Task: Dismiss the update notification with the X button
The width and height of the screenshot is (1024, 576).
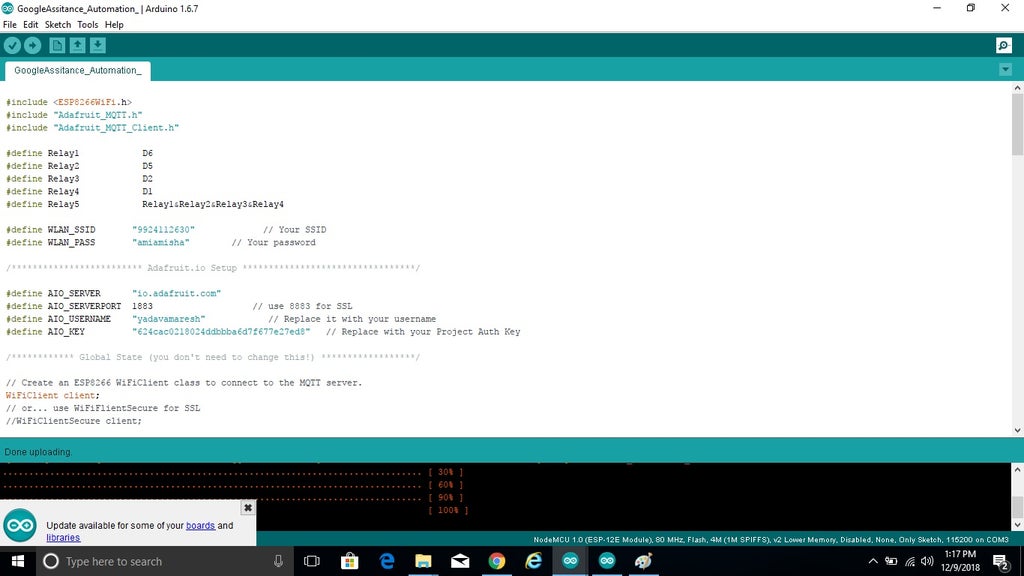Action: [247, 507]
